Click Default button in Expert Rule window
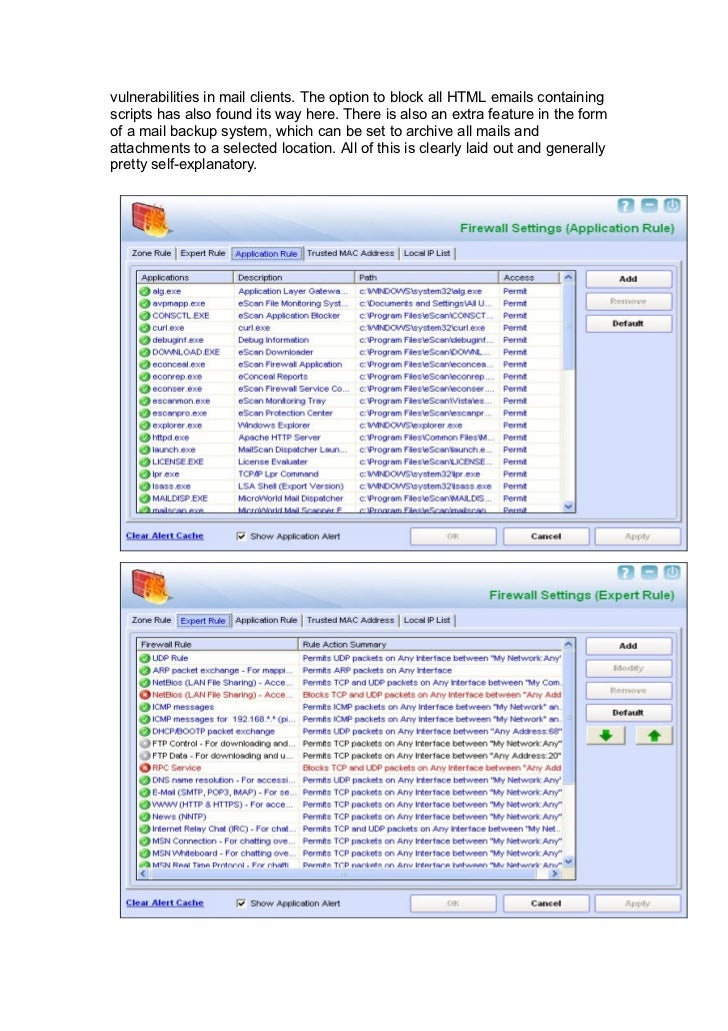This screenshot has width=728, height=1031. point(629,713)
